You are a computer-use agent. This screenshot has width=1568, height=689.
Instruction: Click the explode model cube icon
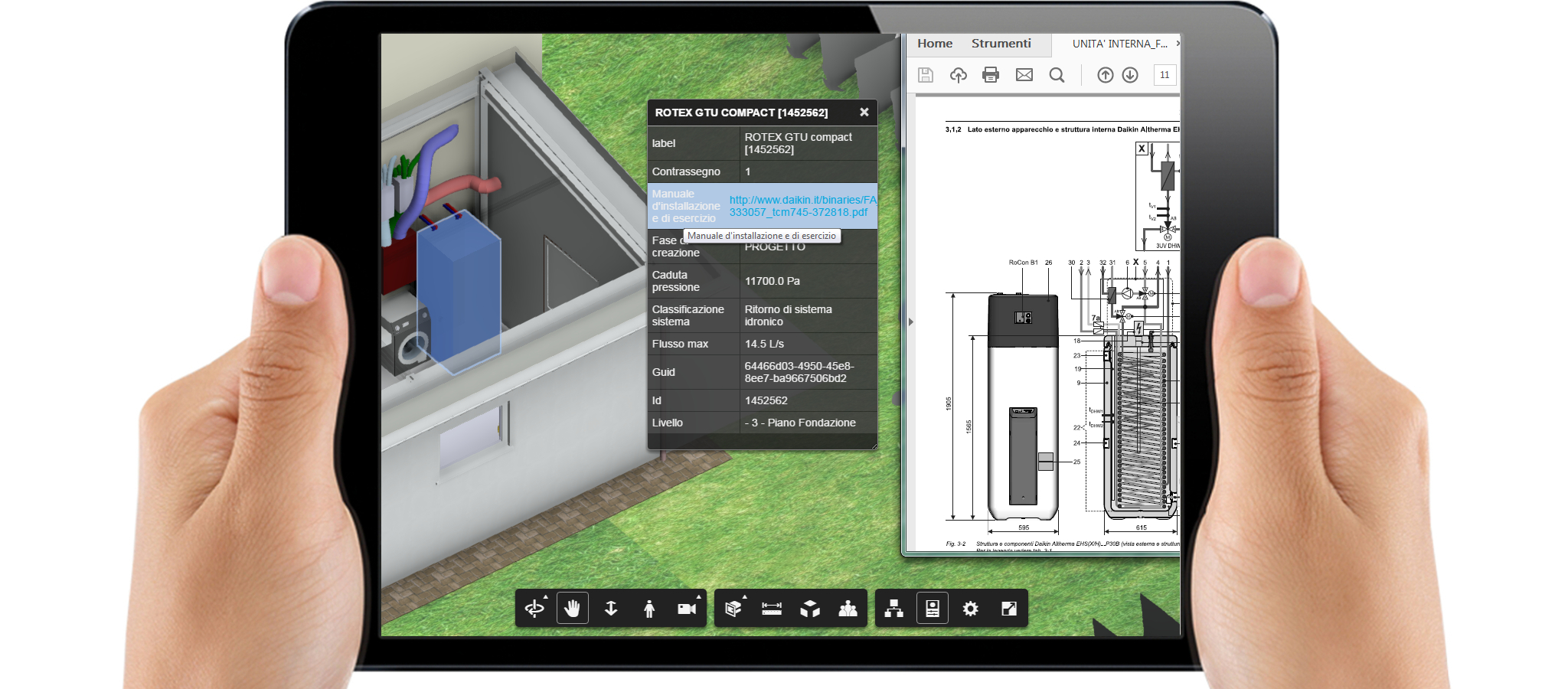tap(810, 609)
